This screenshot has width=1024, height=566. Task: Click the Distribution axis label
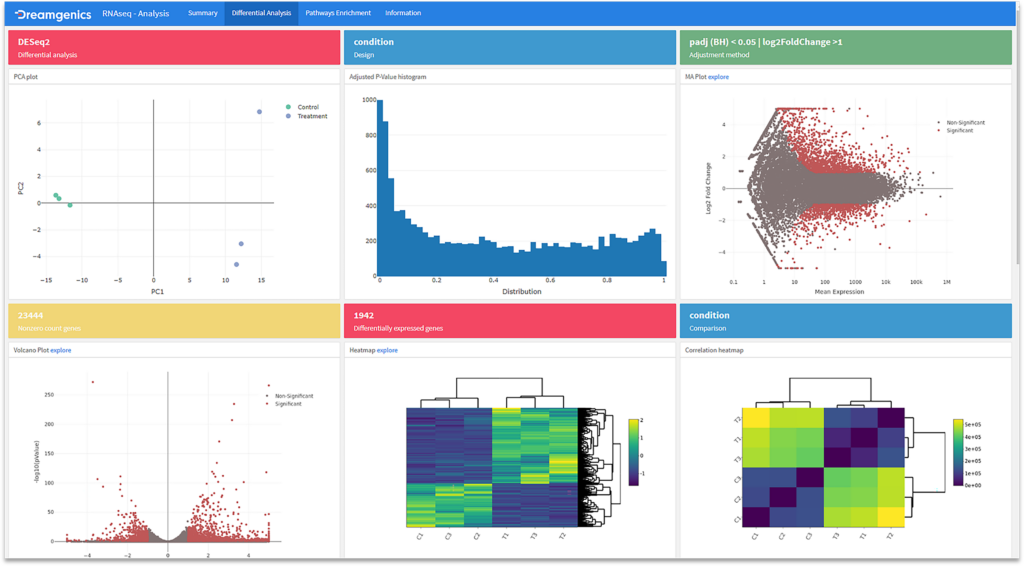(522, 292)
